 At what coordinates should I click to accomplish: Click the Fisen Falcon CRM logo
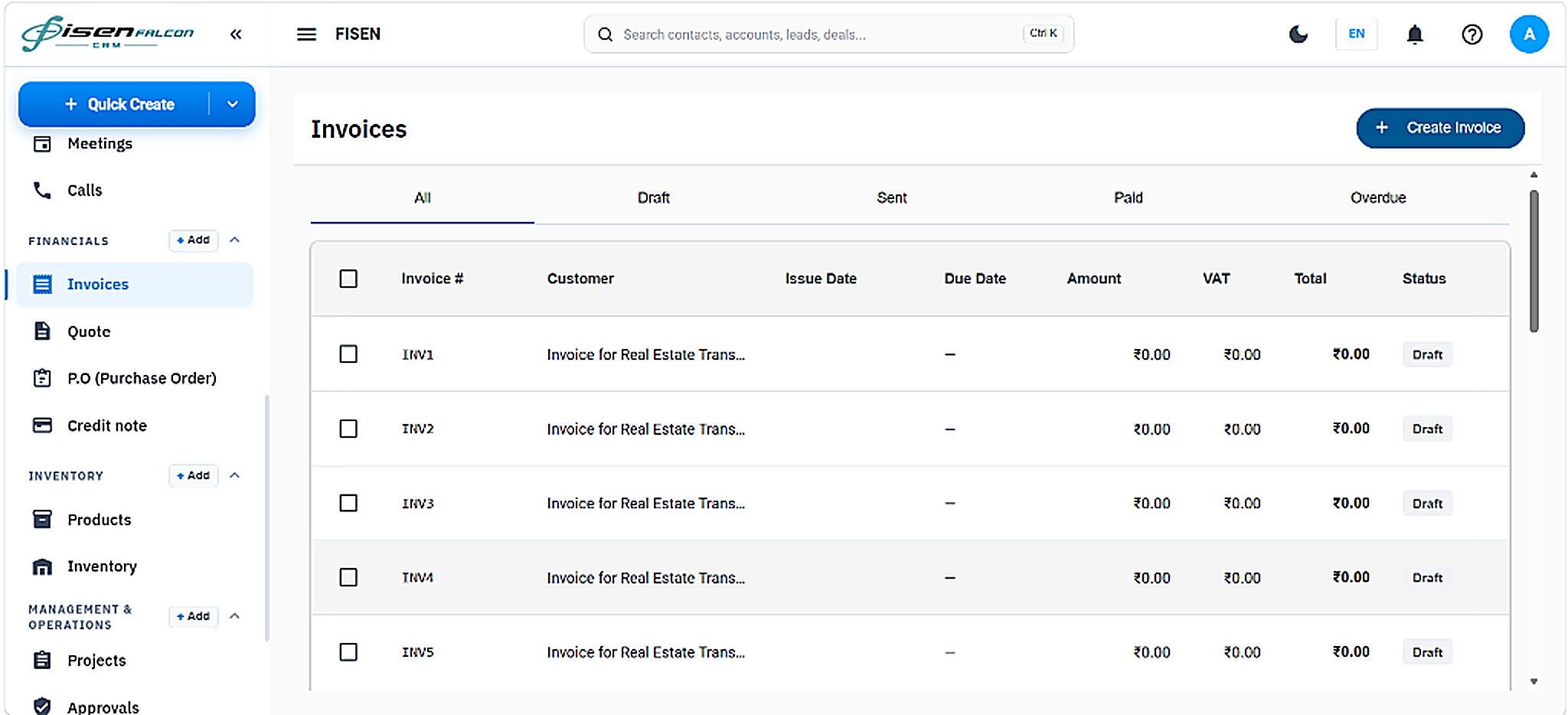click(x=107, y=34)
